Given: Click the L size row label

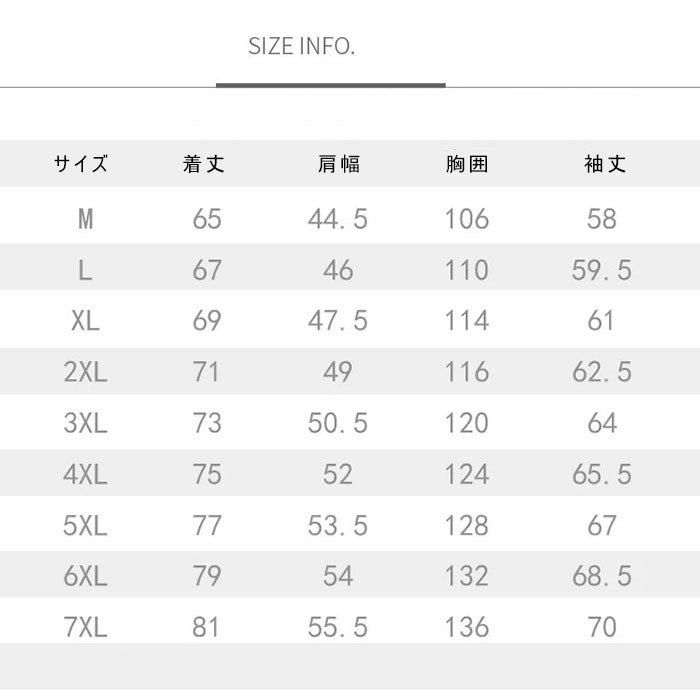Looking at the screenshot, I should pos(85,270).
